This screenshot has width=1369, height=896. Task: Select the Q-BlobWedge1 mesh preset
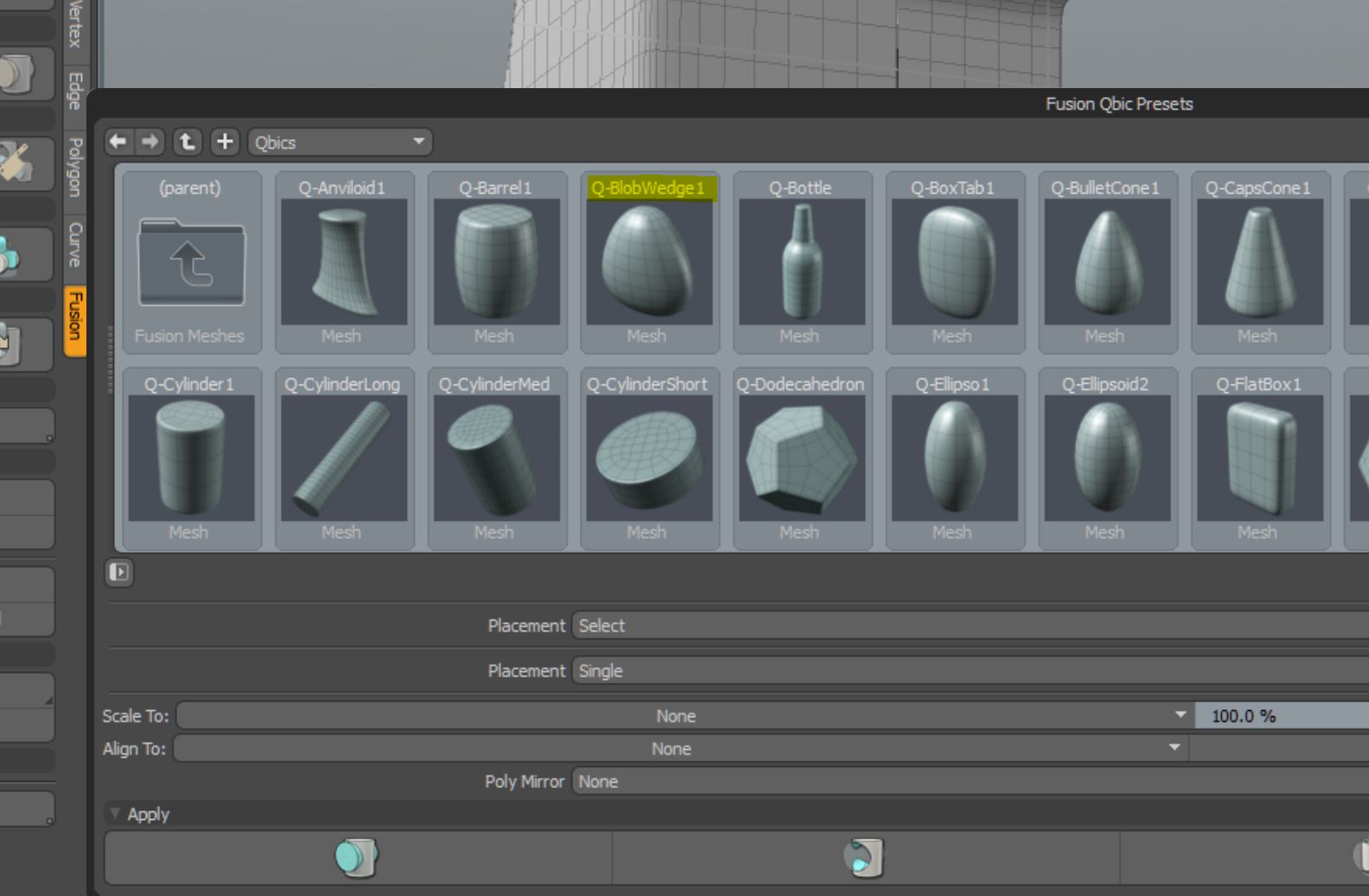click(x=649, y=262)
